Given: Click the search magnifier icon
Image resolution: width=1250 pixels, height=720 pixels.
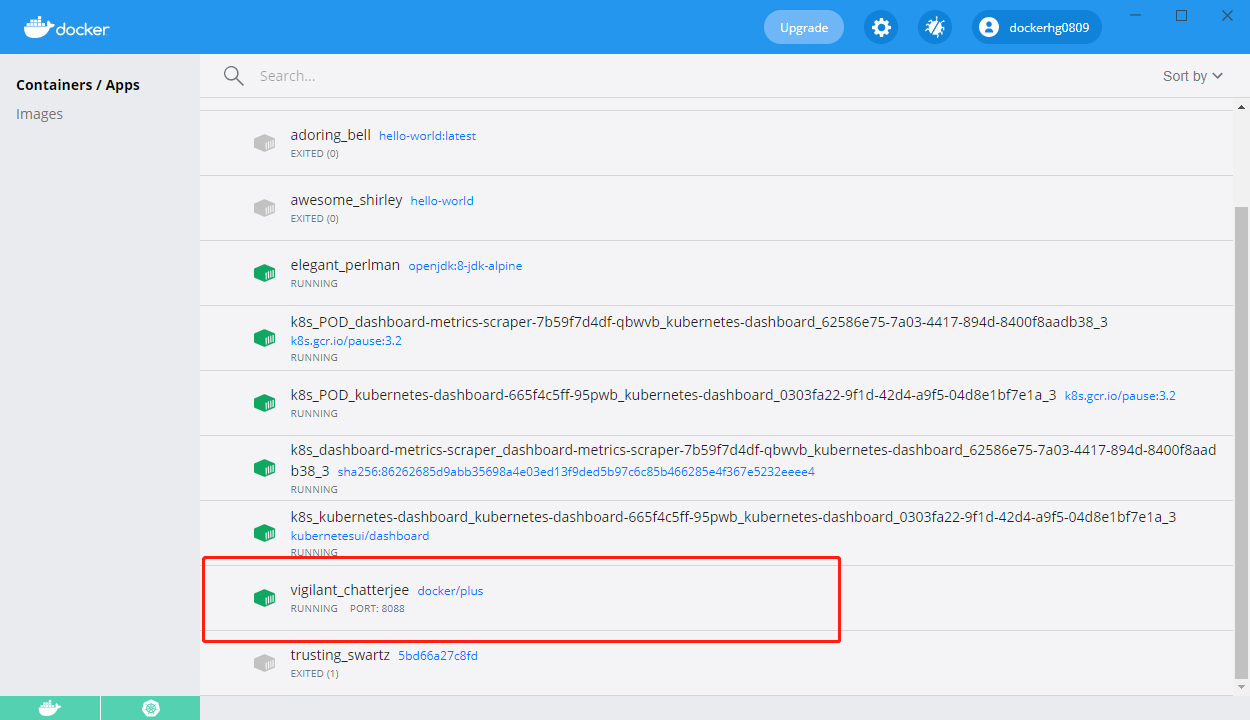Looking at the screenshot, I should point(233,75).
